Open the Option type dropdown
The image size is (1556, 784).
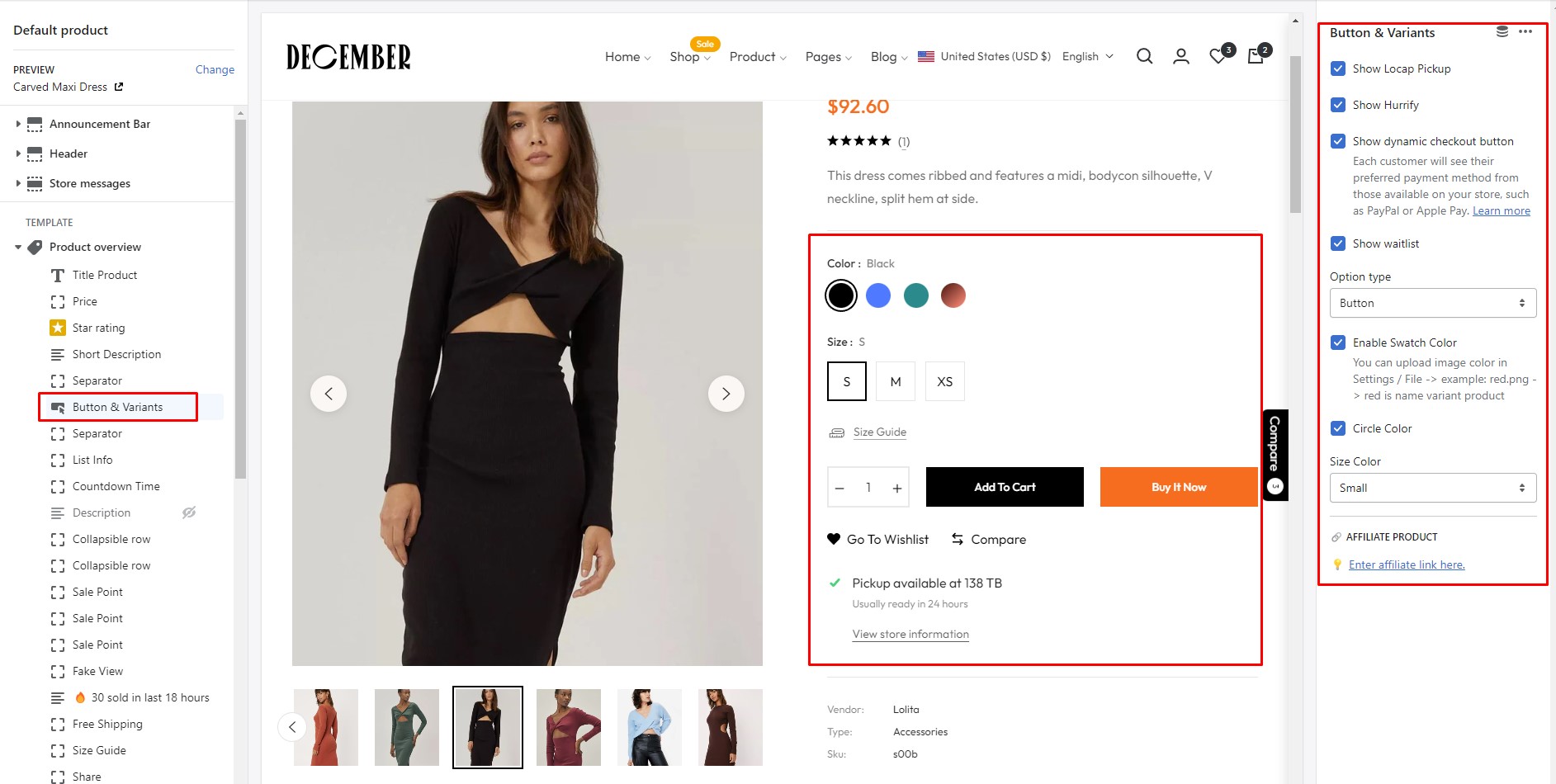[1432, 303]
